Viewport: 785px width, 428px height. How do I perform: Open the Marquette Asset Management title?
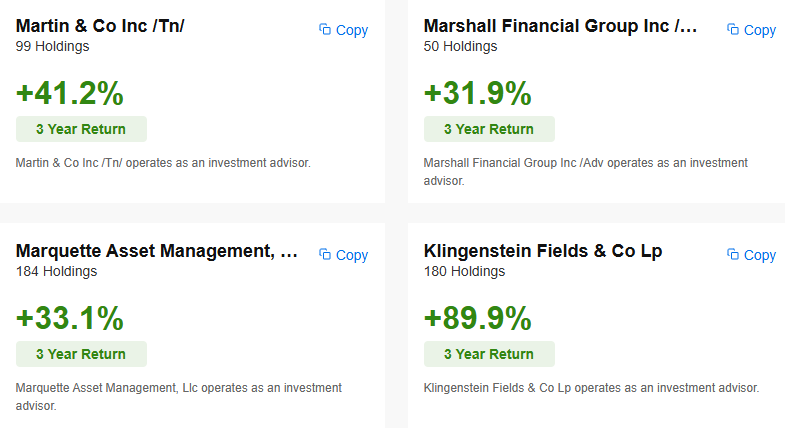157,250
